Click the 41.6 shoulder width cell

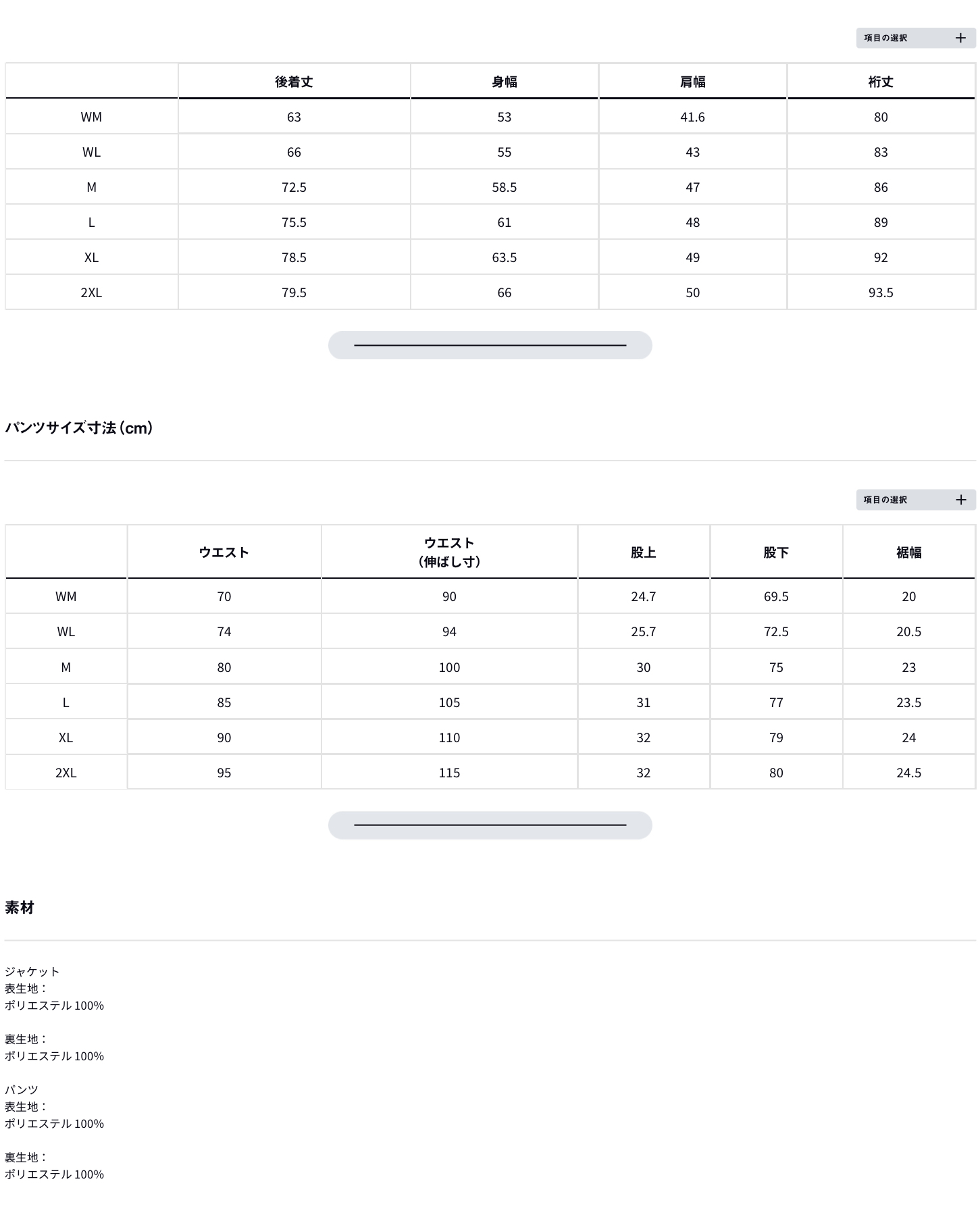[x=692, y=117]
